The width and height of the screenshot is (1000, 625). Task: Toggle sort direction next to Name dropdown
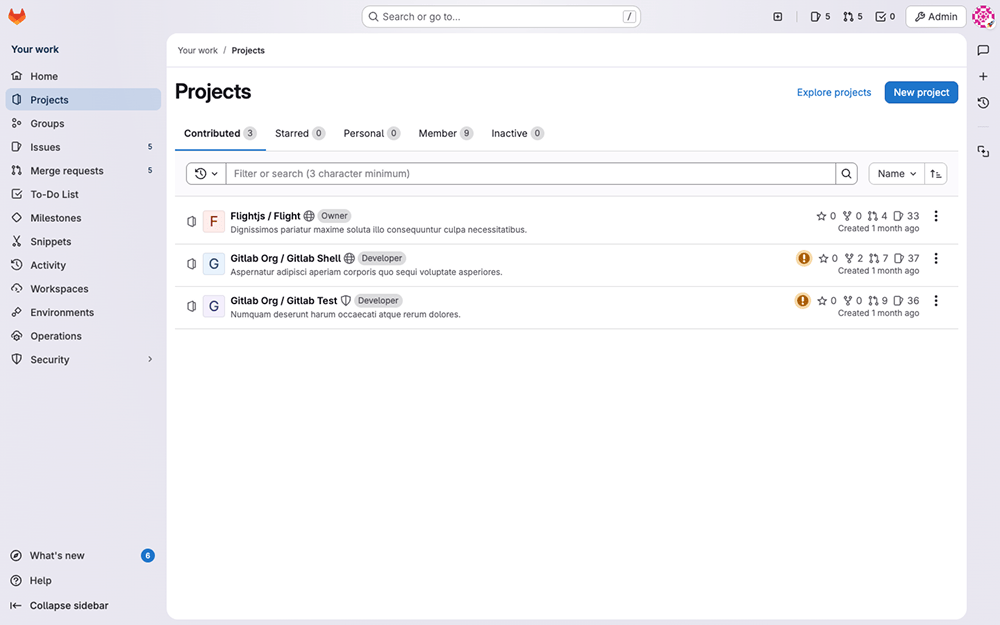click(936, 173)
